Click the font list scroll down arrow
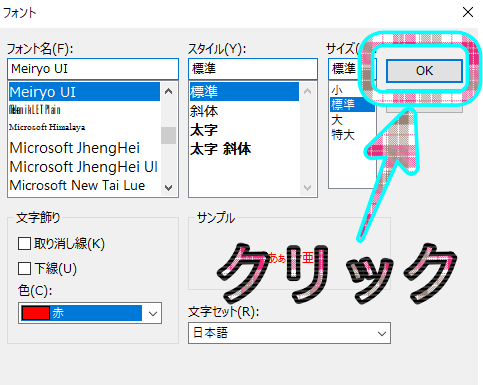 [169, 188]
